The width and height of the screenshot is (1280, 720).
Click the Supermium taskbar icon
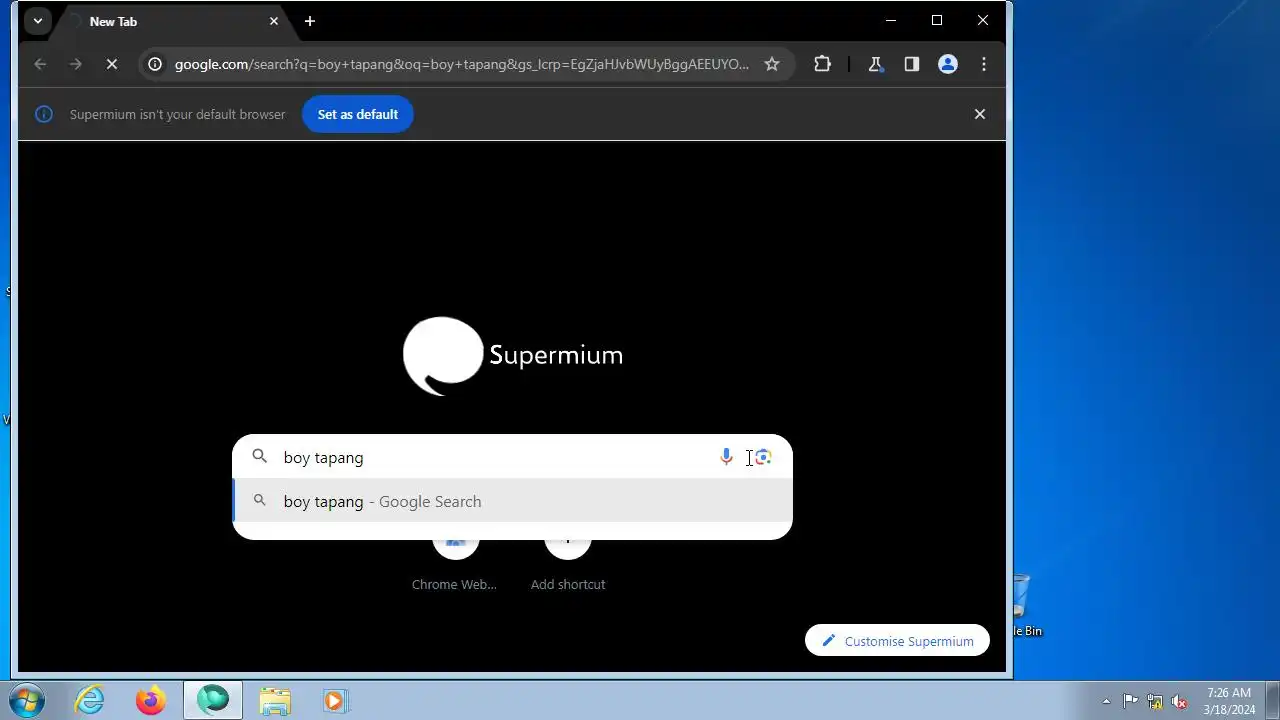(x=213, y=701)
